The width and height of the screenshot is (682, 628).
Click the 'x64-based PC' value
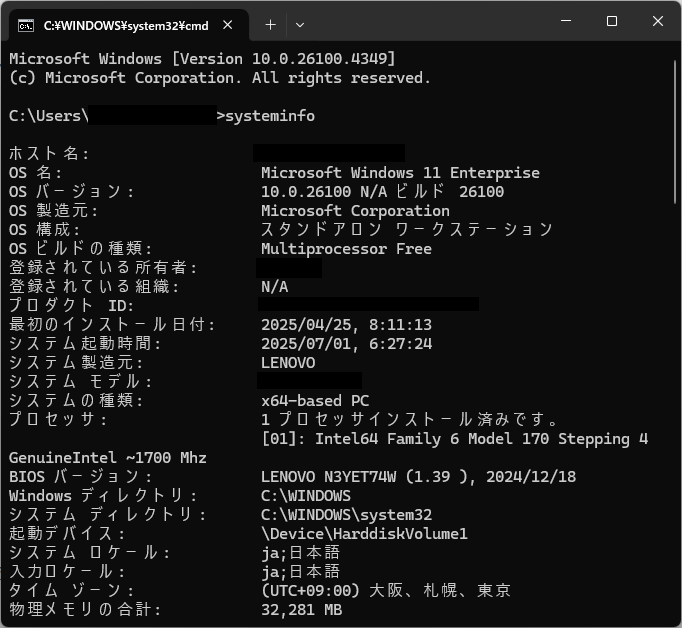click(x=315, y=401)
